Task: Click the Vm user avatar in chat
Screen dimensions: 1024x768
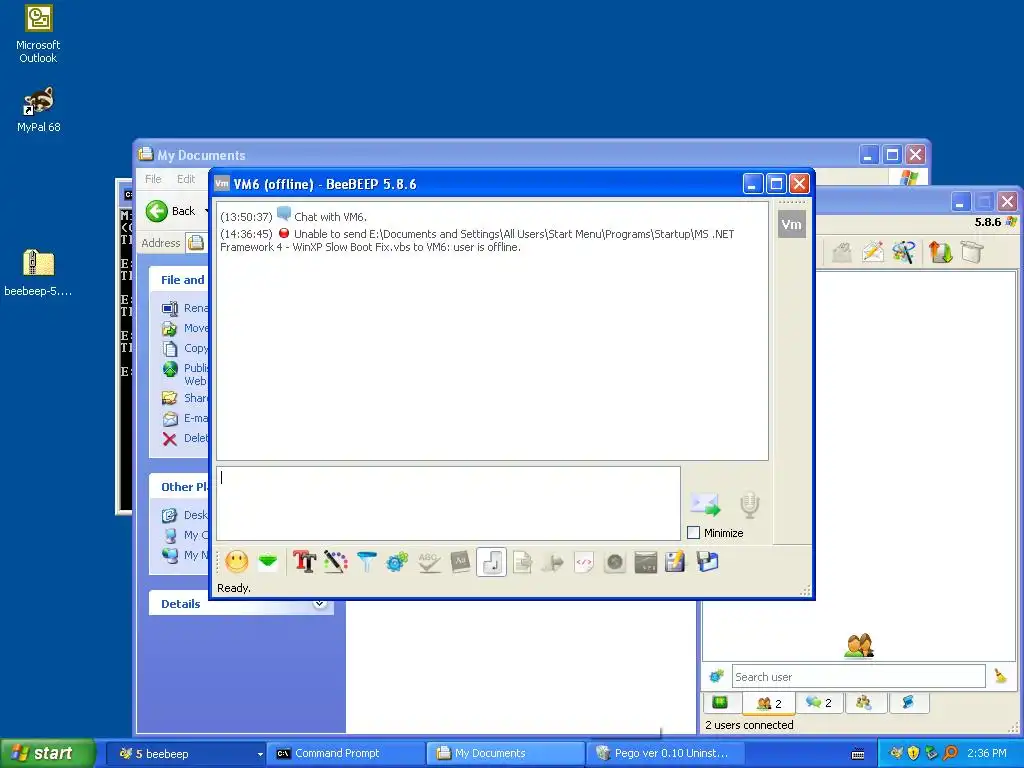Action: [792, 225]
